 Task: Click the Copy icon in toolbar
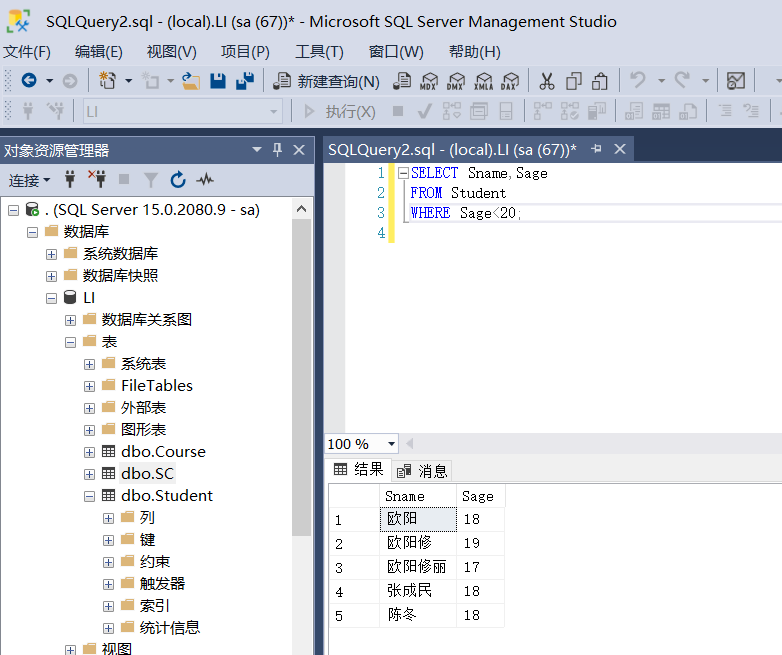click(x=574, y=80)
